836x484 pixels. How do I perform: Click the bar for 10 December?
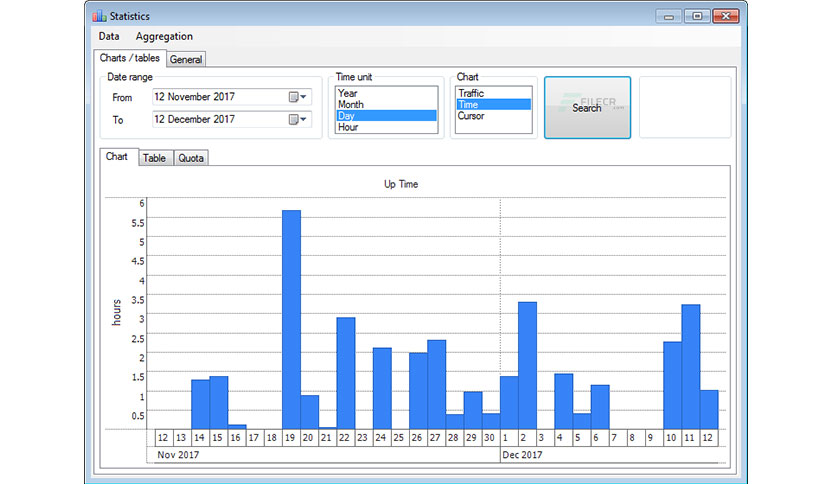click(x=672, y=385)
